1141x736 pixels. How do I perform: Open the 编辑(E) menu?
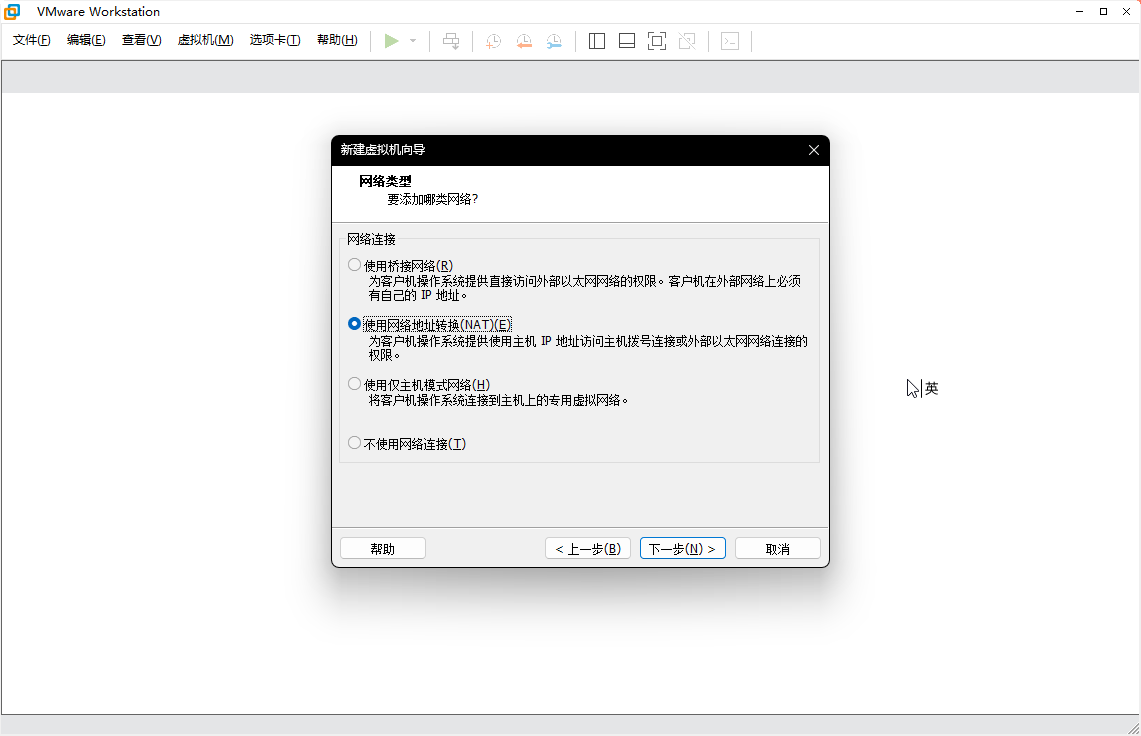pos(86,40)
